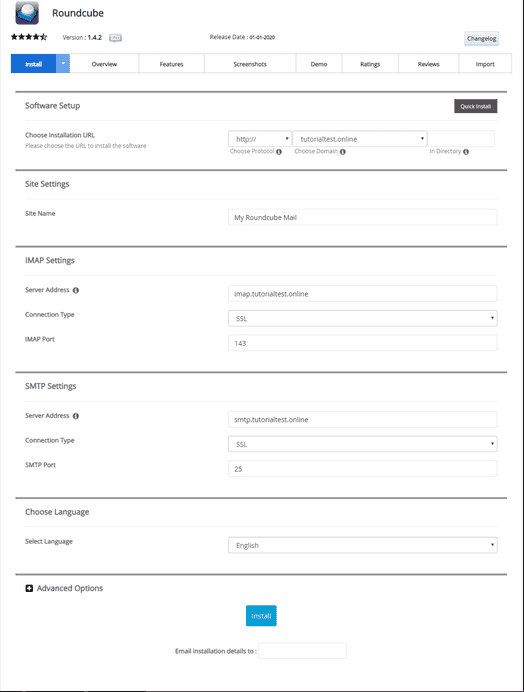Expand Advanced Options with plus icon

coord(29,588)
